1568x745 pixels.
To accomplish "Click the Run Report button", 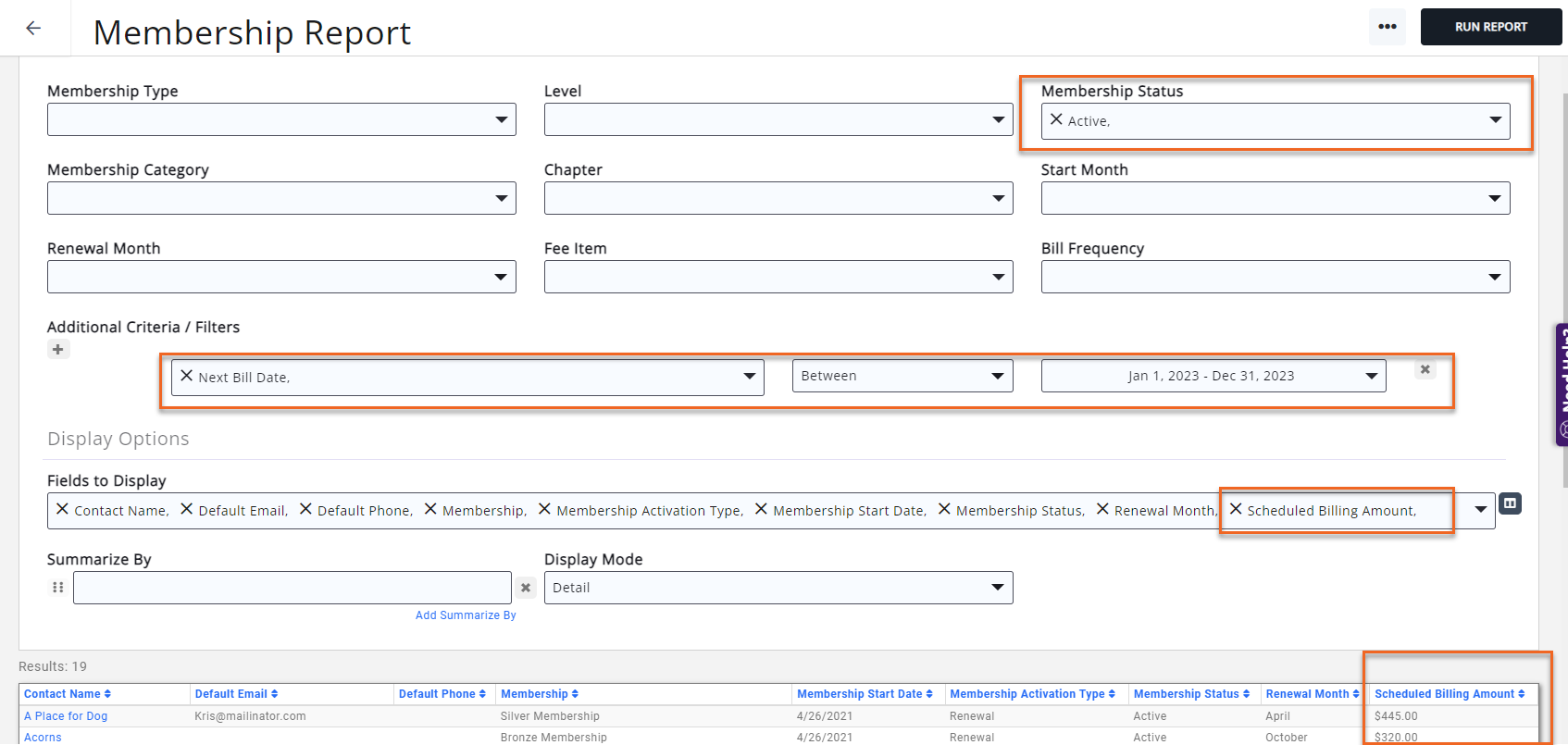I will click(x=1490, y=27).
